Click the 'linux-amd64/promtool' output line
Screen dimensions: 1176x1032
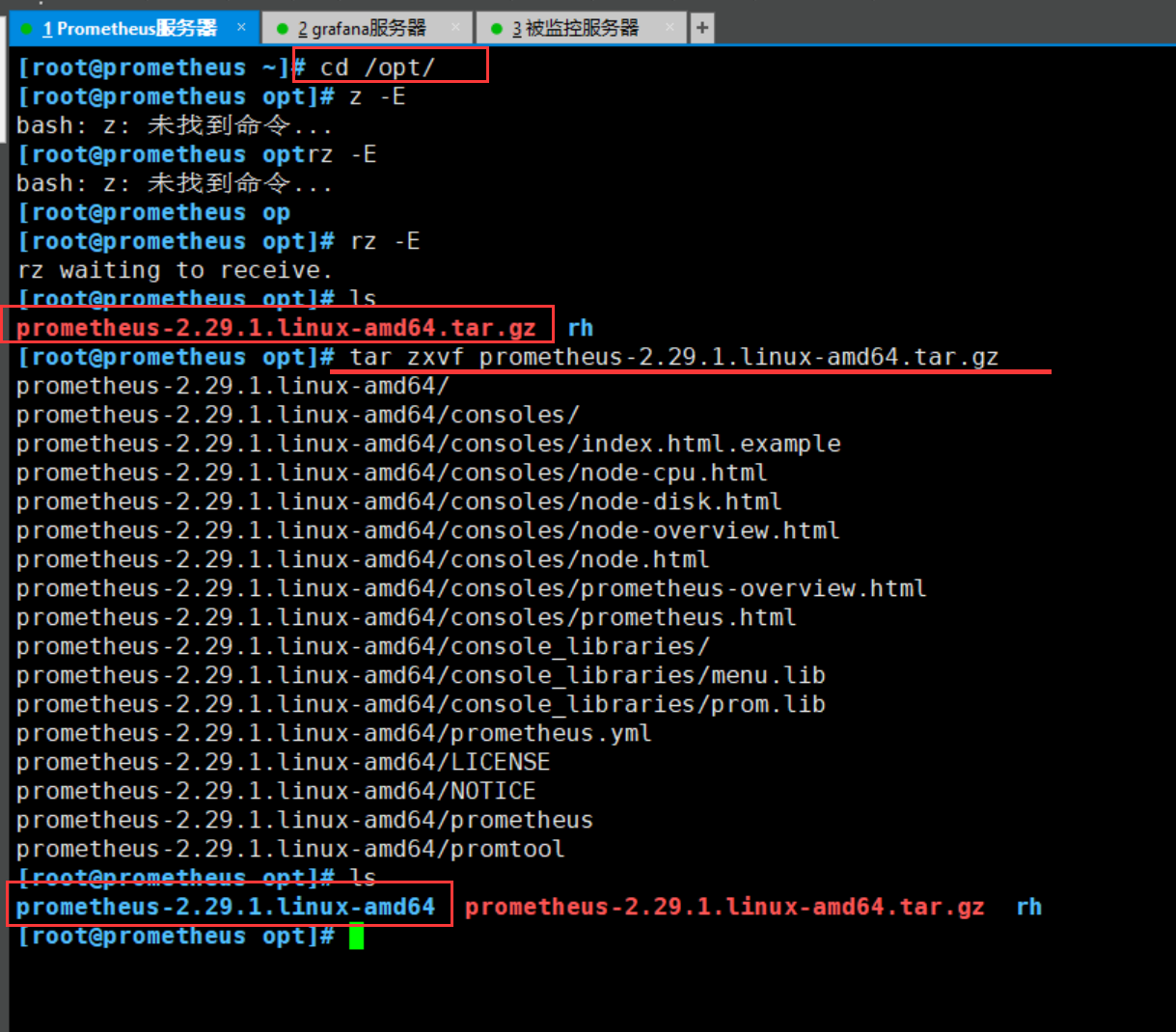tap(290, 849)
